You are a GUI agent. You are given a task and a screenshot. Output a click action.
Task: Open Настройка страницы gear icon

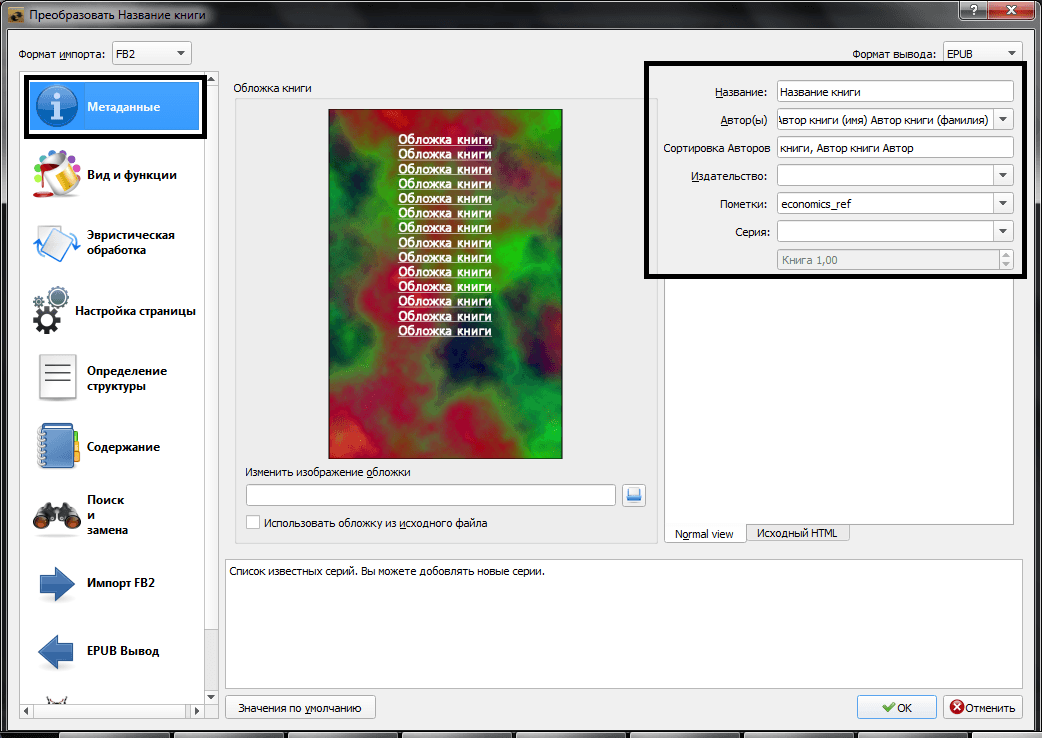click(52, 311)
